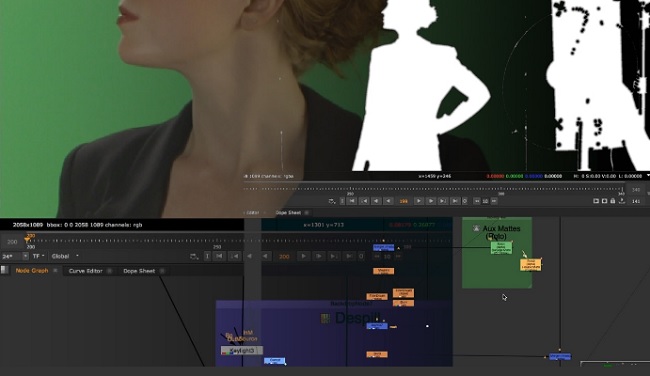Select the green Roto node in Aux Mattes

pos(501,247)
